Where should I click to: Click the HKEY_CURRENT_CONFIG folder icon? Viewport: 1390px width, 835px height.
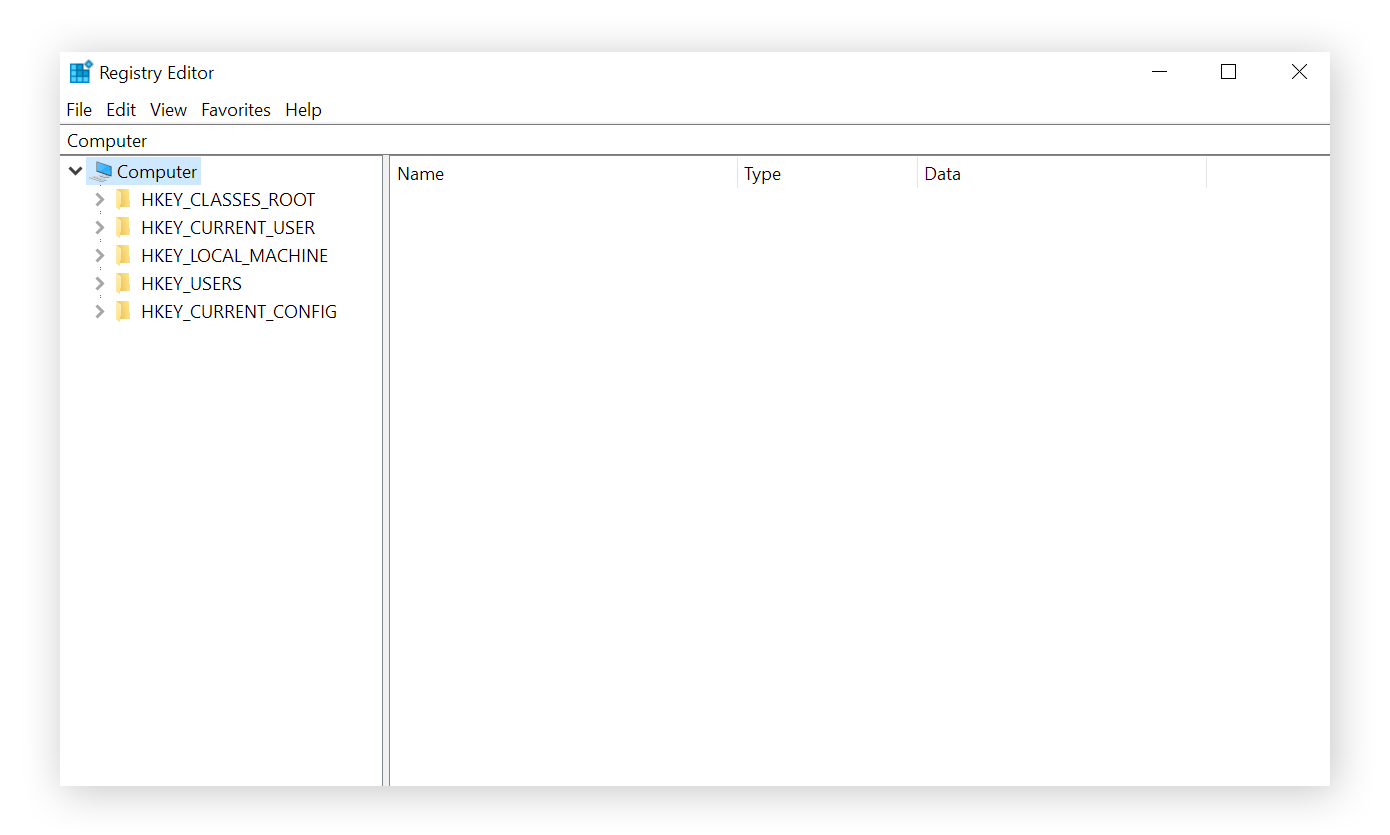click(122, 311)
